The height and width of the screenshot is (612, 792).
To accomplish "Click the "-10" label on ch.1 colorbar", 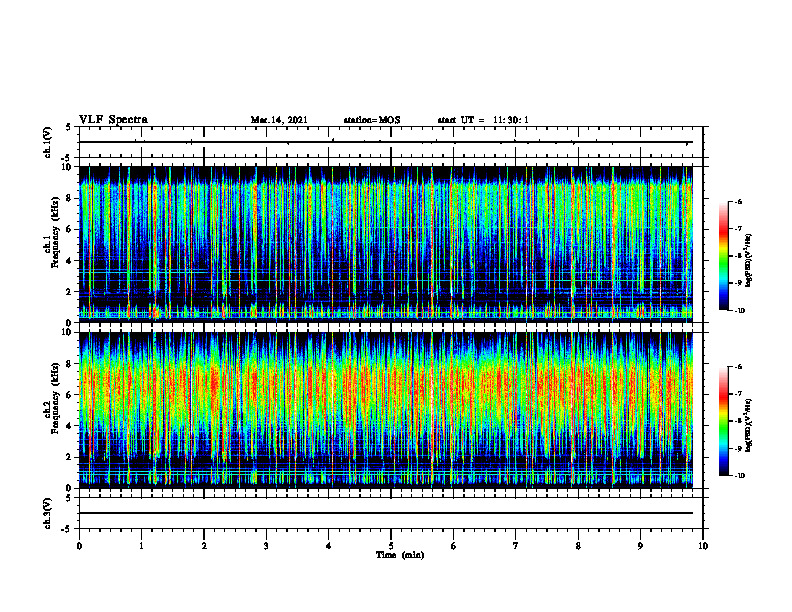I will [740, 311].
